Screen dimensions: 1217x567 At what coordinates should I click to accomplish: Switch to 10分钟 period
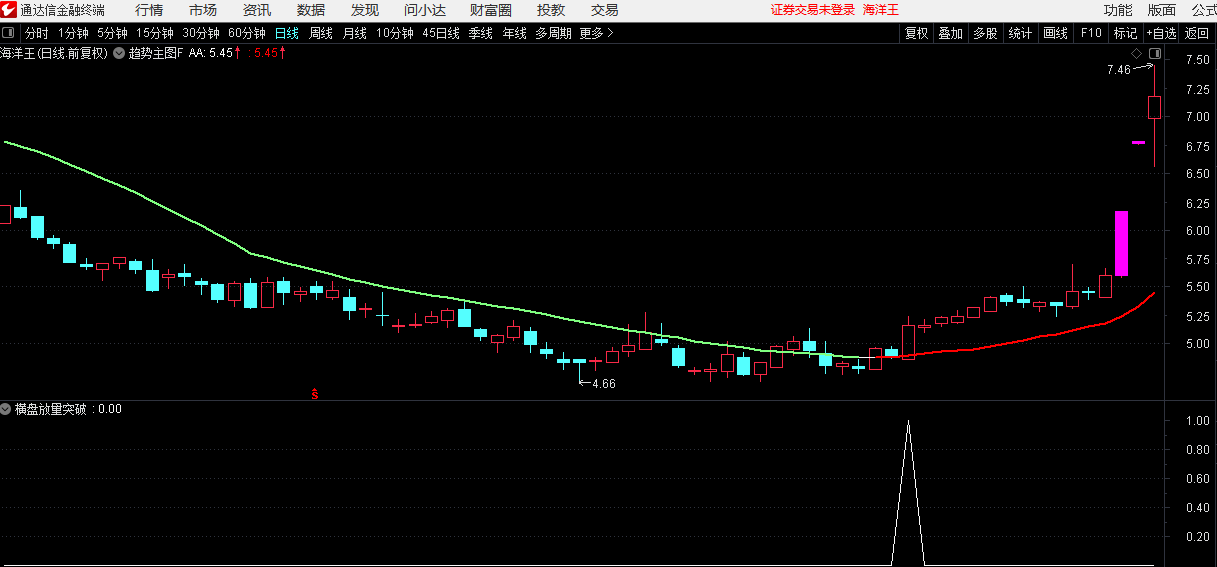pyautogui.click(x=395, y=33)
